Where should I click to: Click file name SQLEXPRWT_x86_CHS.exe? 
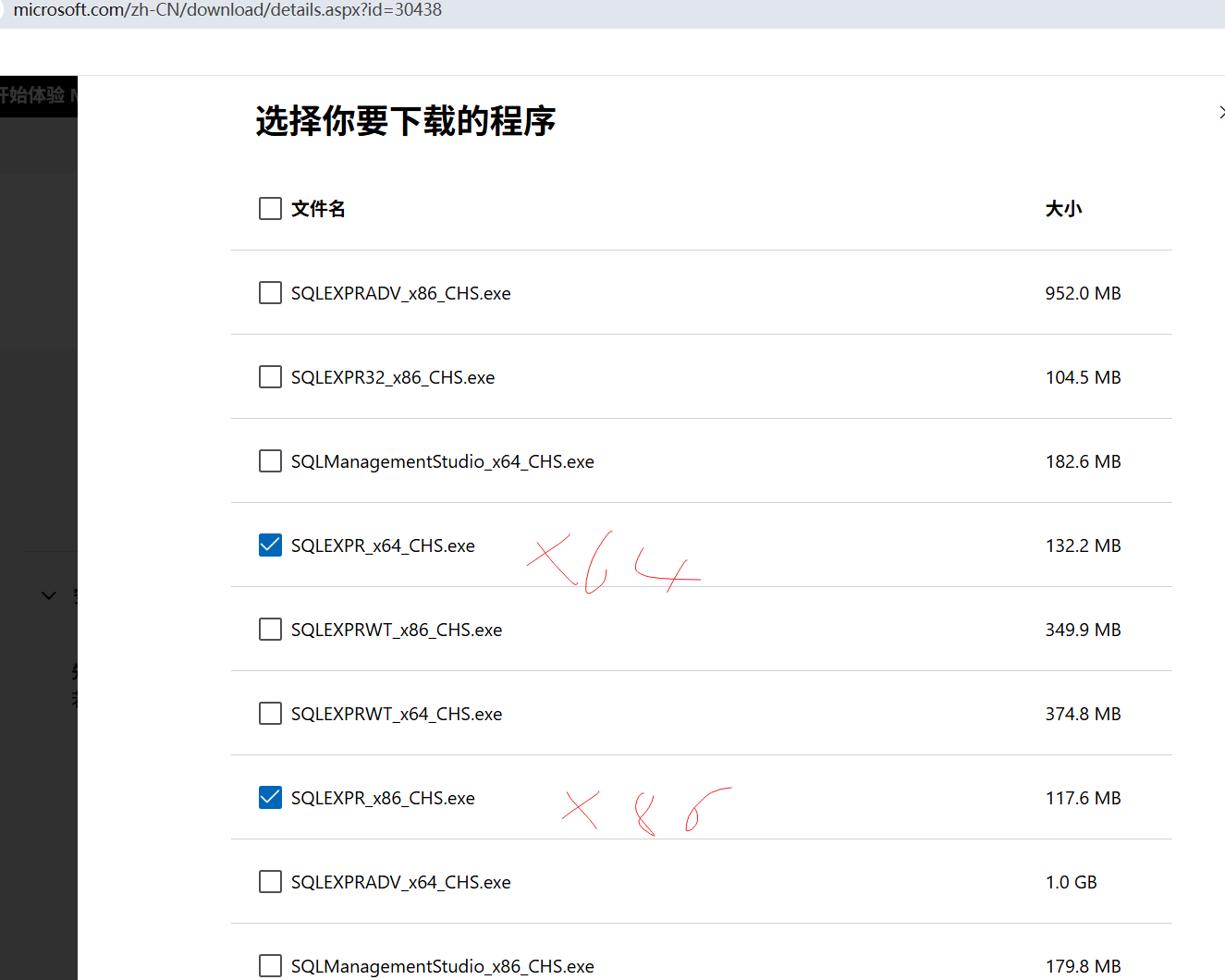tap(397, 630)
